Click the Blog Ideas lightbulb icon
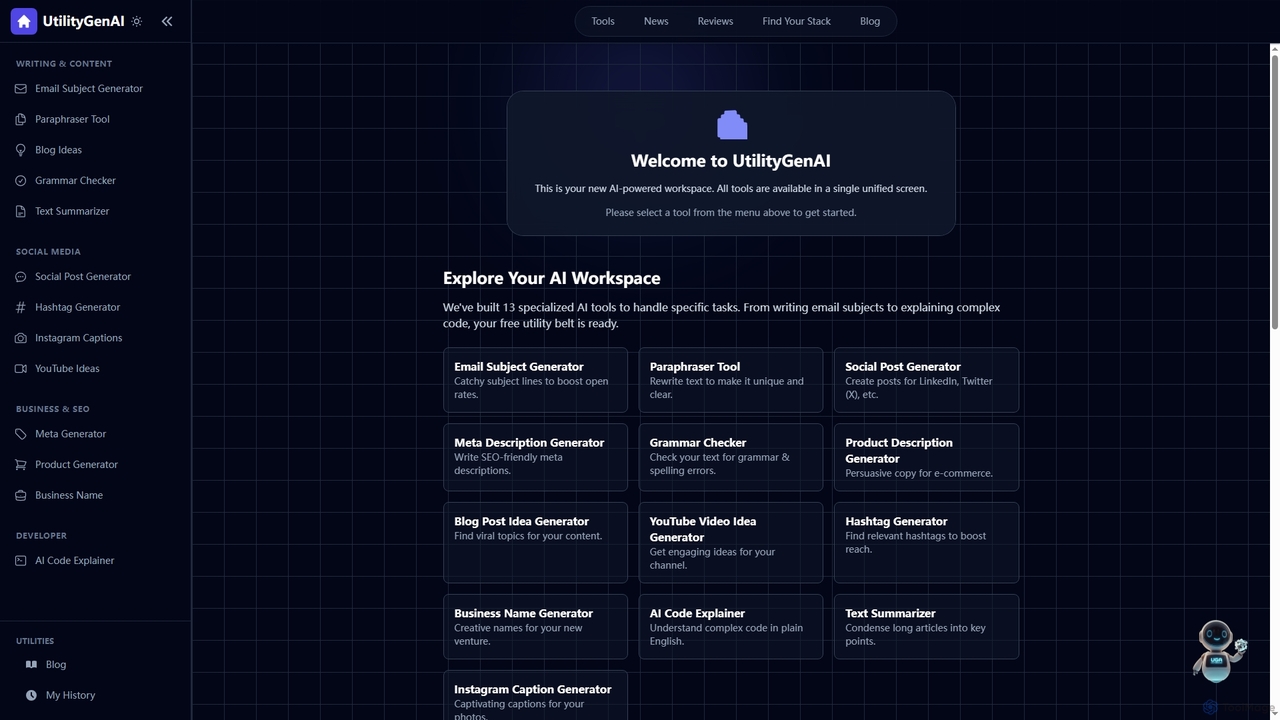 pyautogui.click(x=21, y=150)
